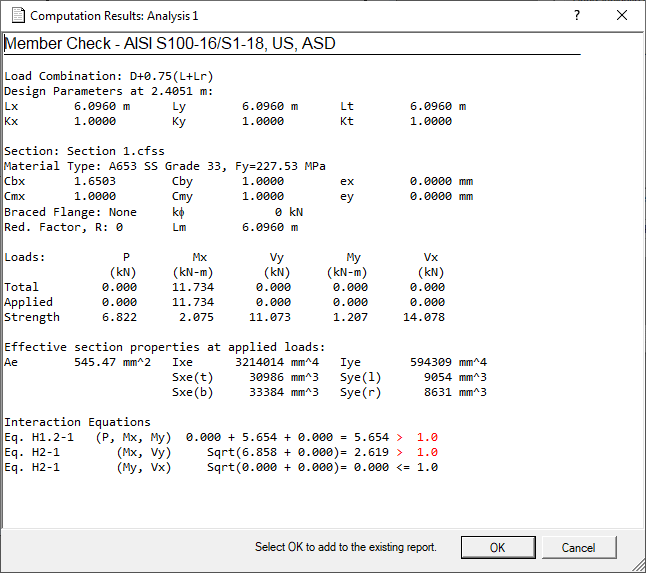Close the Computation Results dialog

622,16
